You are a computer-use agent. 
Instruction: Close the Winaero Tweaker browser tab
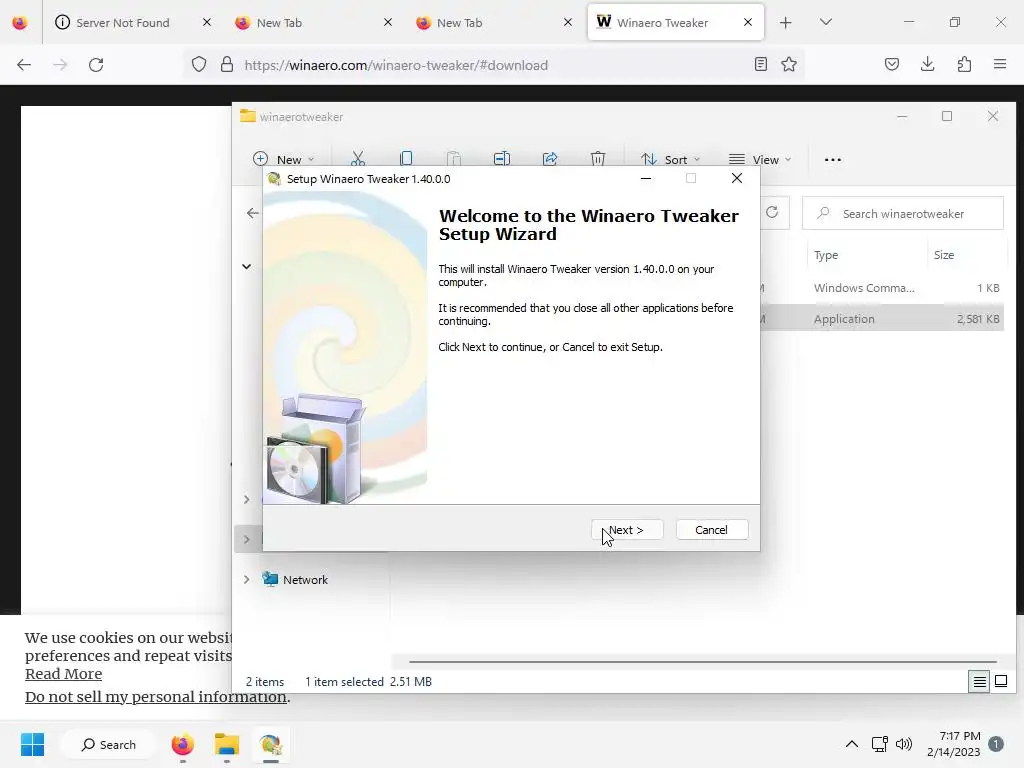pyautogui.click(x=748, y=22)
